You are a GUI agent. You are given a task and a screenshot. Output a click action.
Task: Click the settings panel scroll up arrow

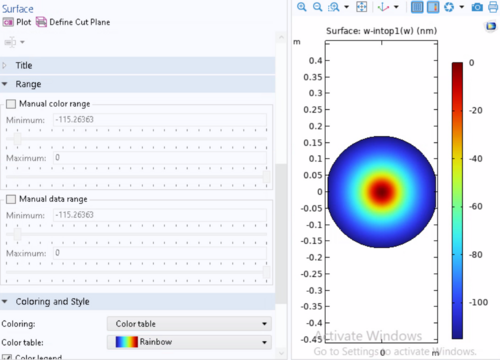281,37
